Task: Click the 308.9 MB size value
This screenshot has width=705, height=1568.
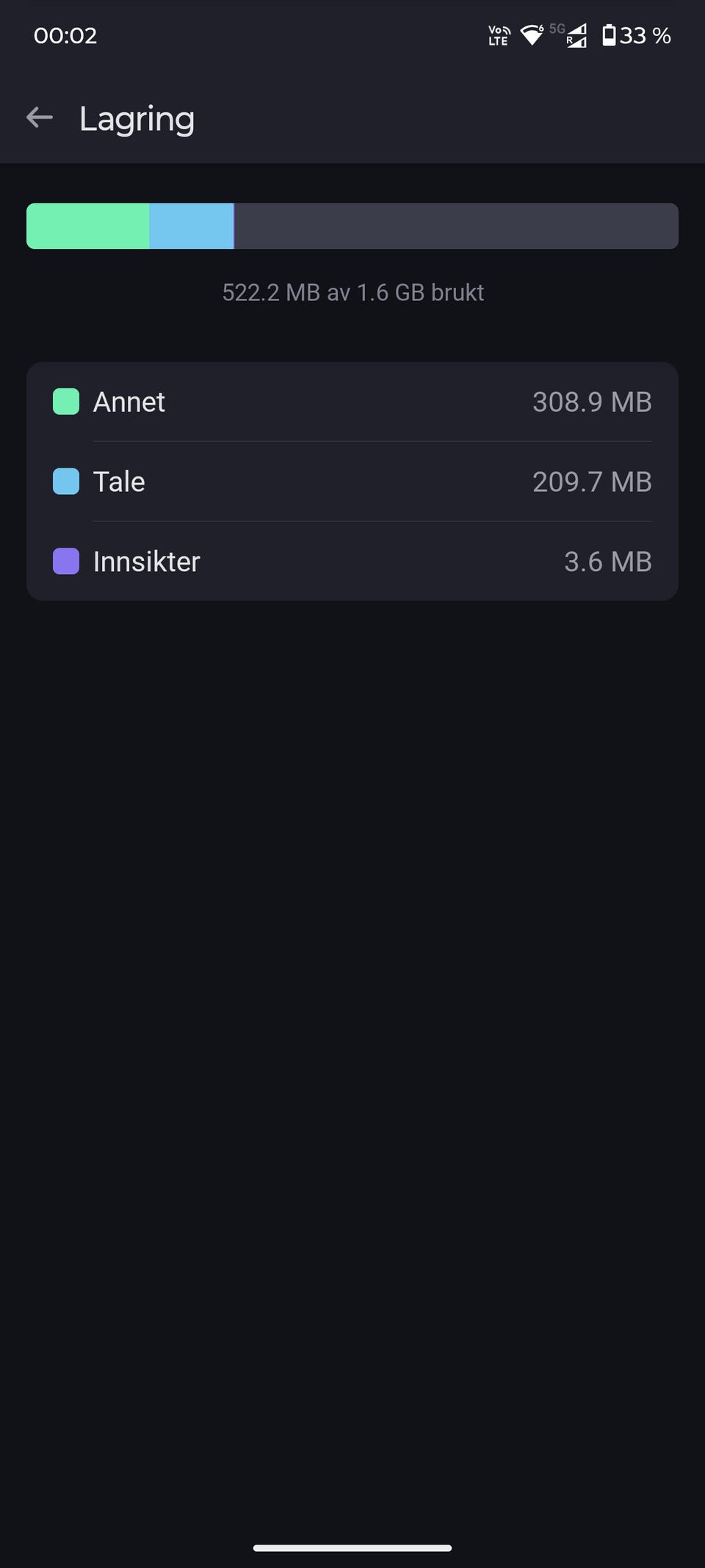Action: coord(592,402)
